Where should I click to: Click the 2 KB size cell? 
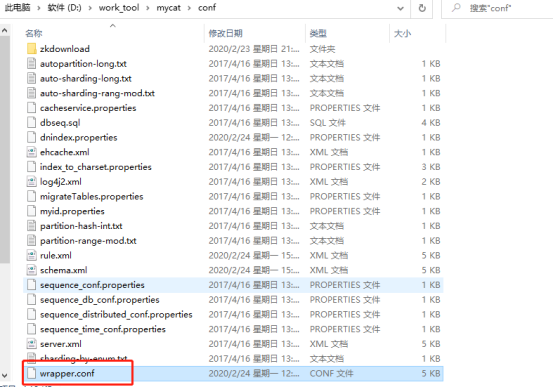click(x=431, y=182)
